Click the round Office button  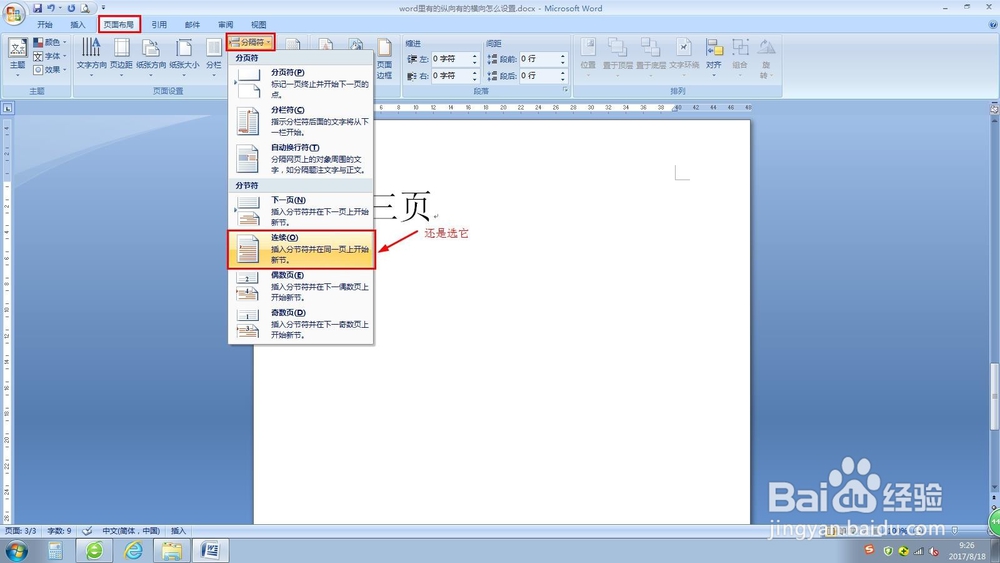tap(13, 14)
